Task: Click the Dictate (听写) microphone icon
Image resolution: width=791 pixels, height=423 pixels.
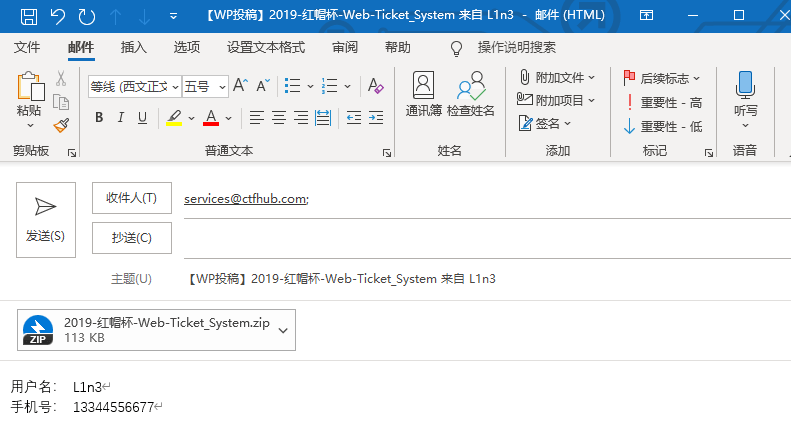Action: pyautogui.click(x=745, y=95)
